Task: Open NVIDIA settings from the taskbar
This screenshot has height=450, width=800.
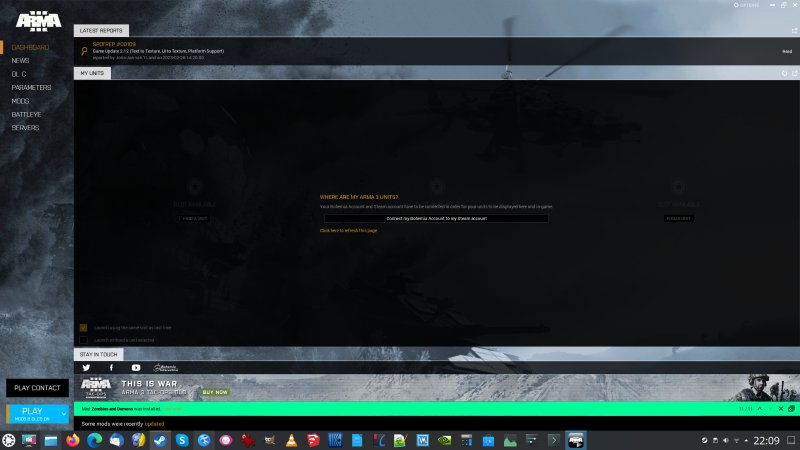Action: coord(444,440)
